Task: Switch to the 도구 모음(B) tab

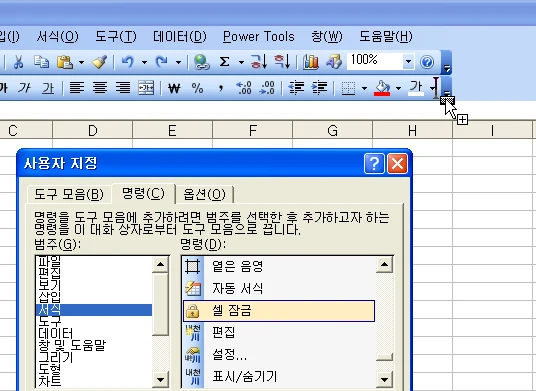Action: coord(69,194)
